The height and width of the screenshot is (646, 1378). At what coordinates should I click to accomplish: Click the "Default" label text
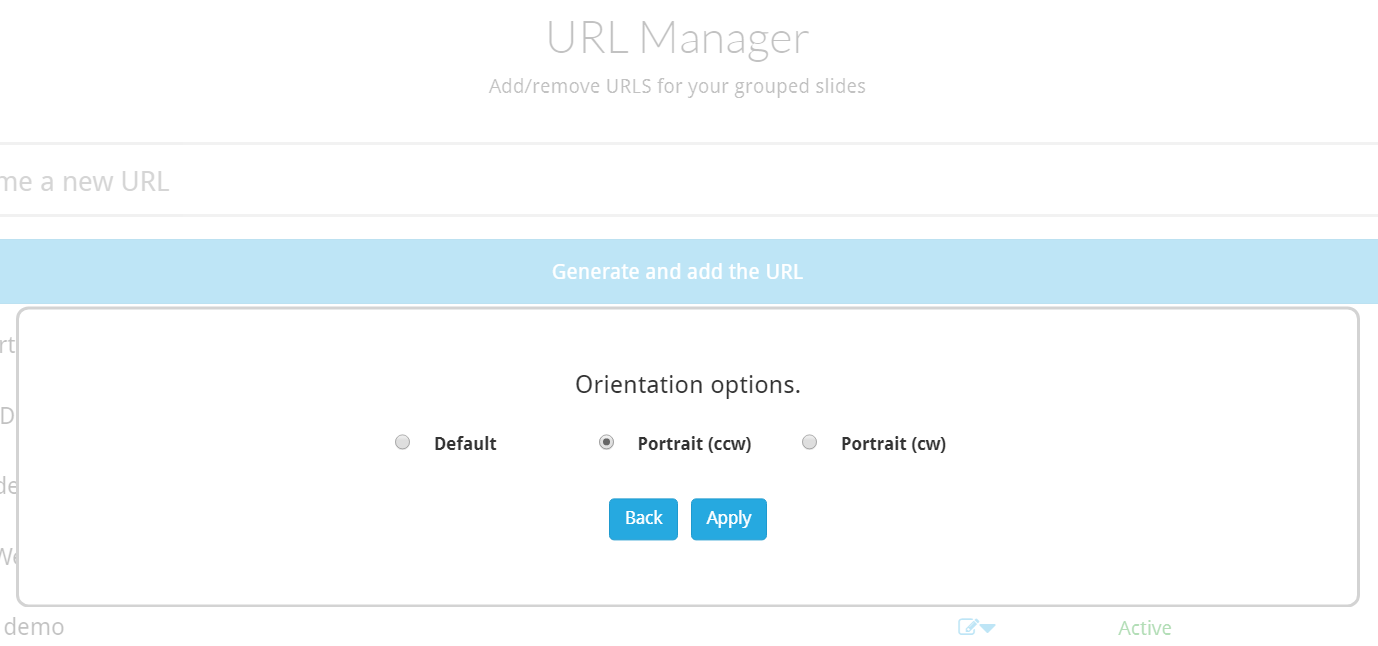465,444
